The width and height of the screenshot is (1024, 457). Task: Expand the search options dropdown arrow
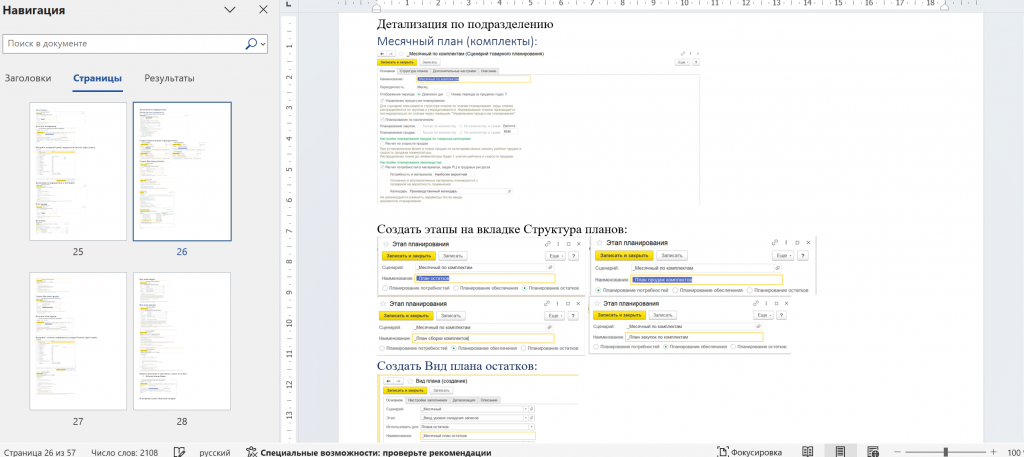264,44
